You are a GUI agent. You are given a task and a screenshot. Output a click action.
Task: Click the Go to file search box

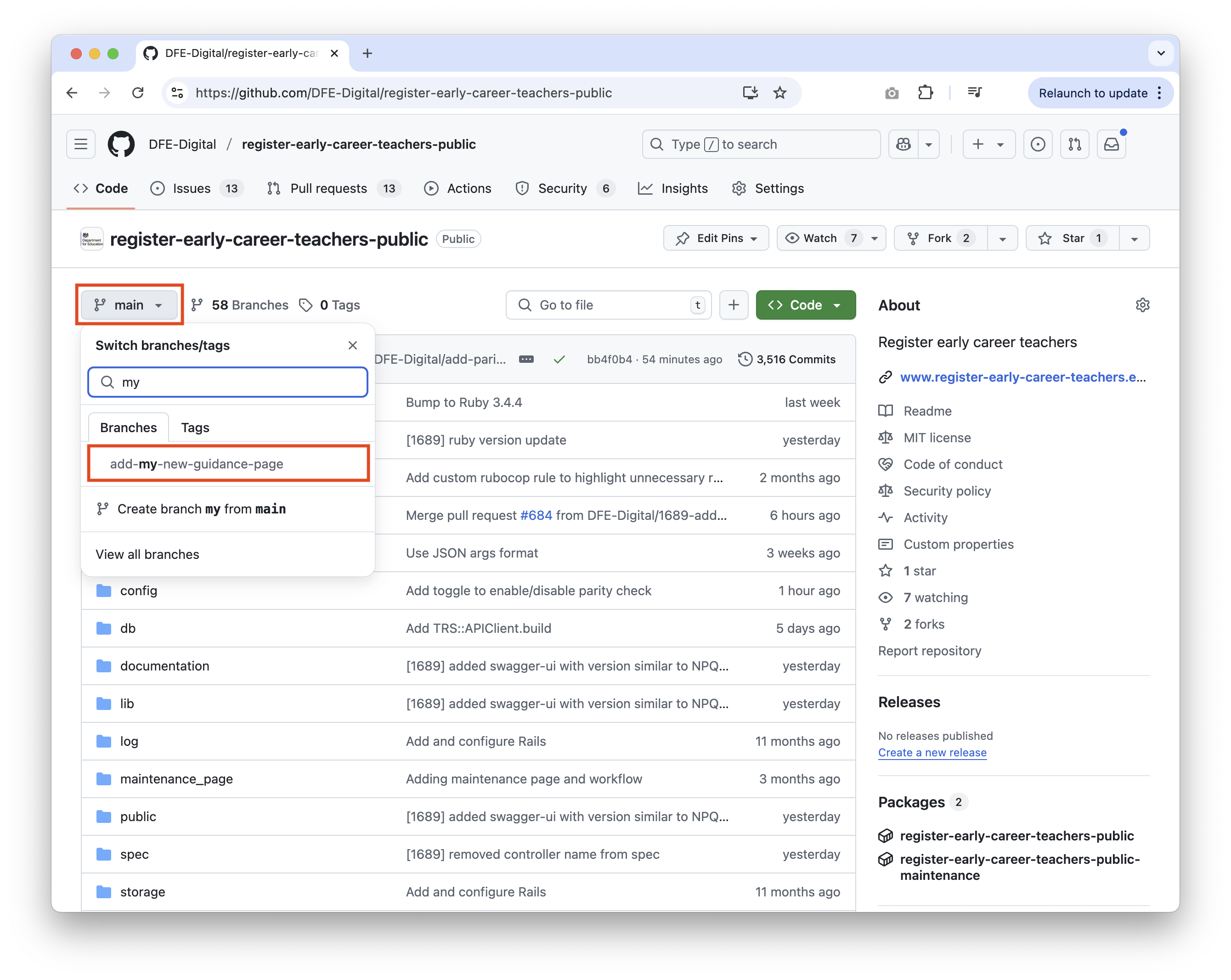tap(608, 305)
